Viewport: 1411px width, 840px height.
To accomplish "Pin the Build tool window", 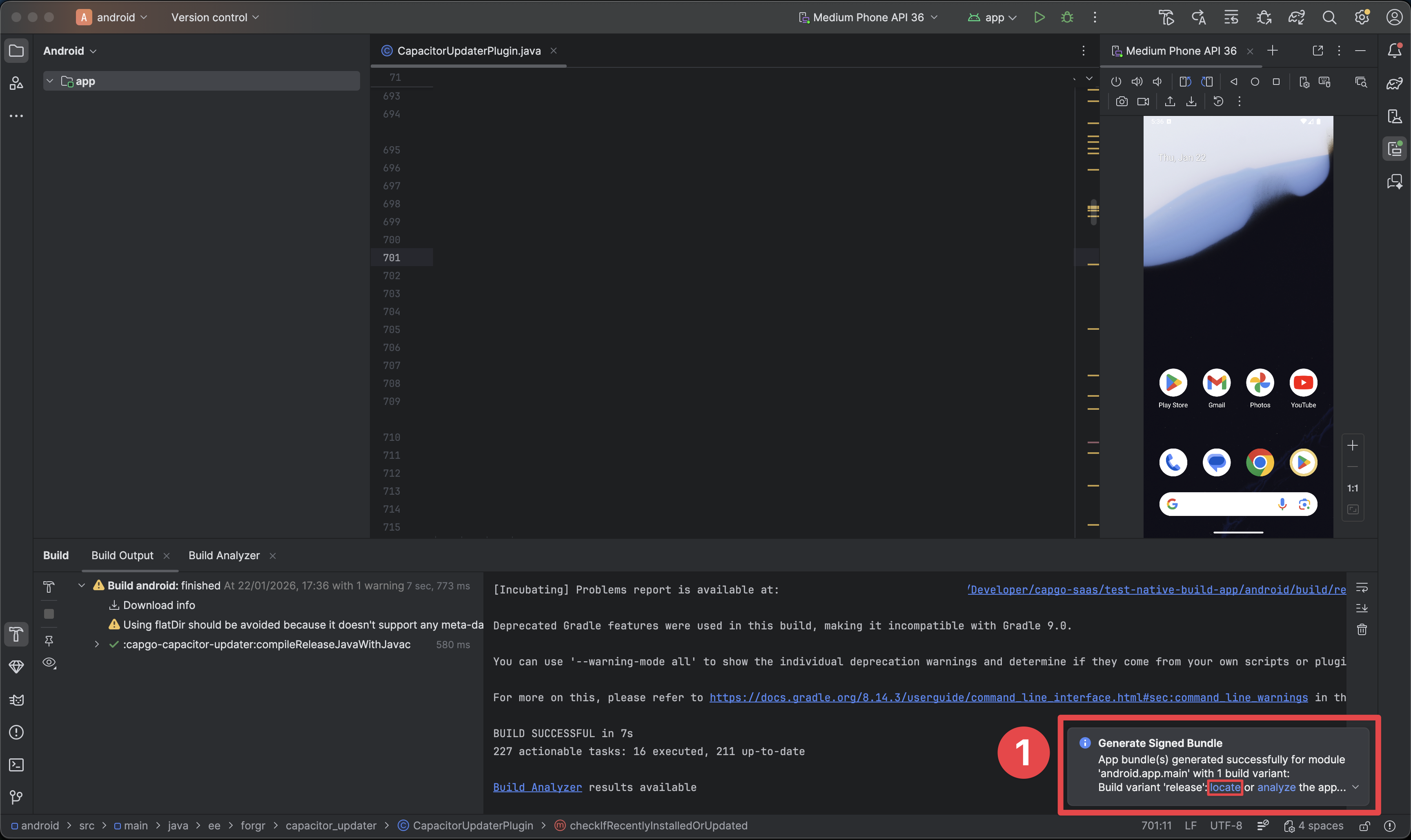I will (x=49, y=640).
